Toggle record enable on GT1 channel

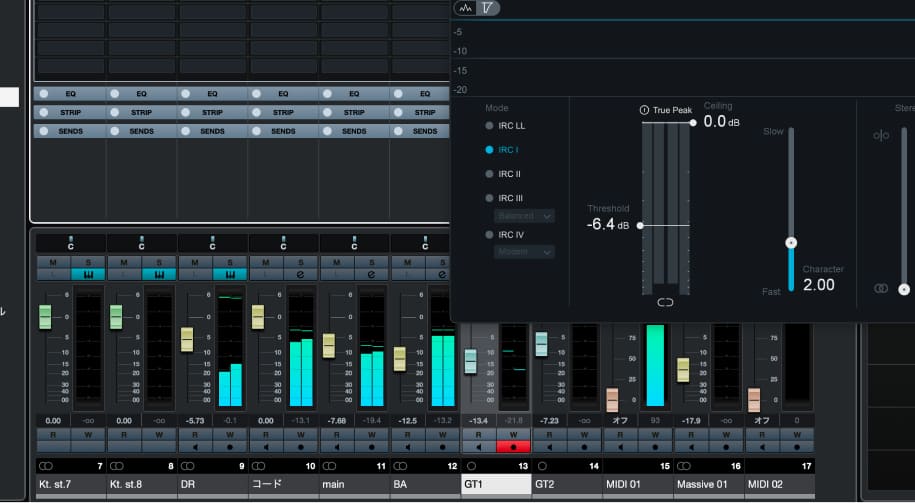click(x=514, y=447)
